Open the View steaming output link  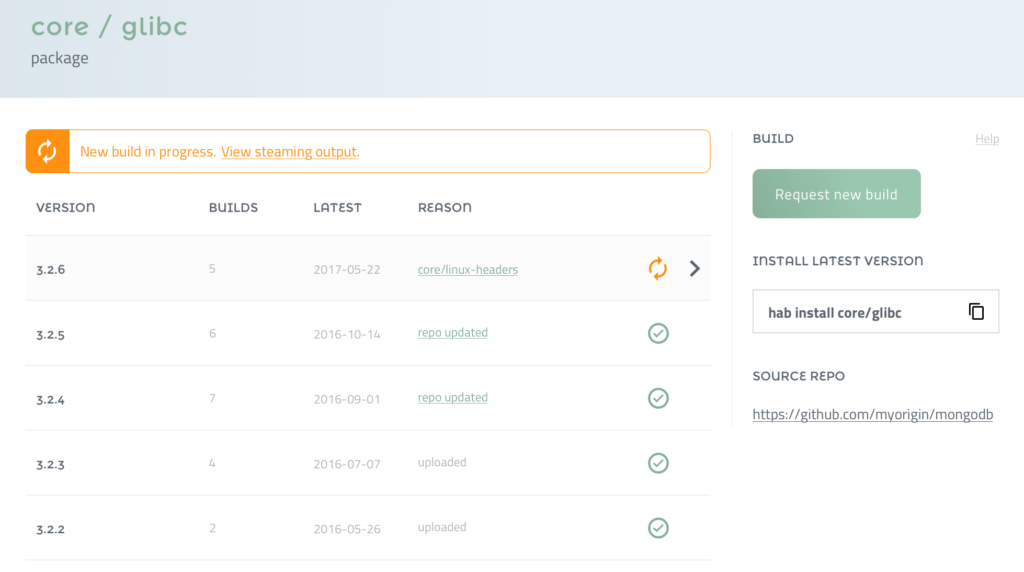(x=290, y=152)
